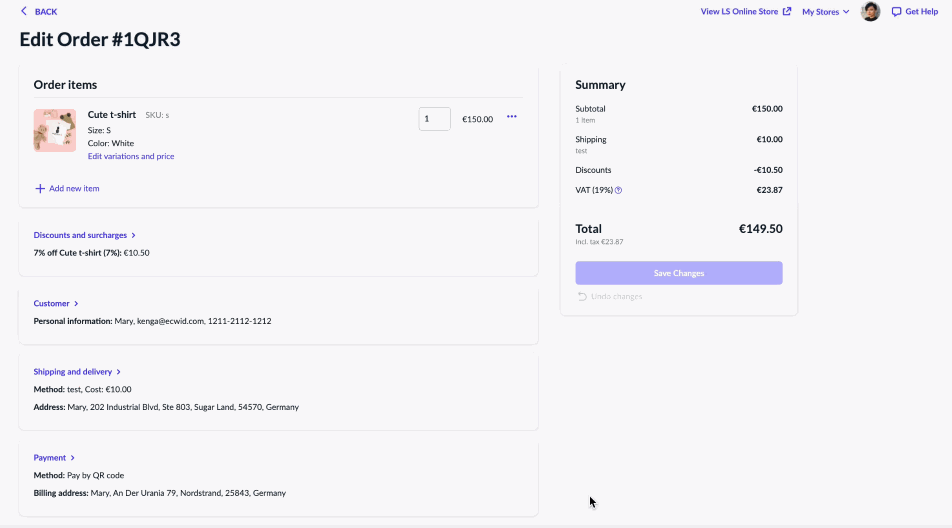Click the VAT €23.87 value in Summary
The width and height of the screenshot is (952, 528).
pyautogui.click(x=769, y=190)
